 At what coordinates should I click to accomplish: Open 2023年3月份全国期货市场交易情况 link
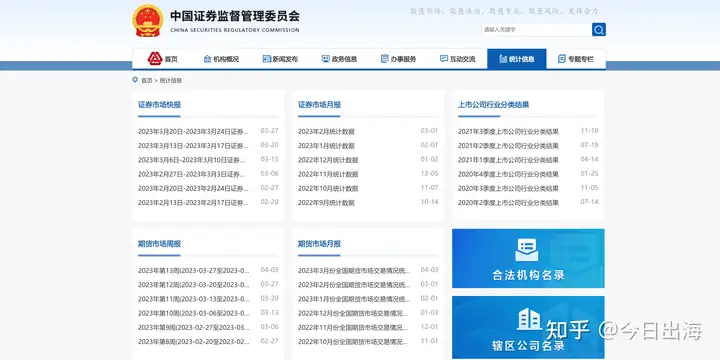pyautogui.click(x=354, y=270)
